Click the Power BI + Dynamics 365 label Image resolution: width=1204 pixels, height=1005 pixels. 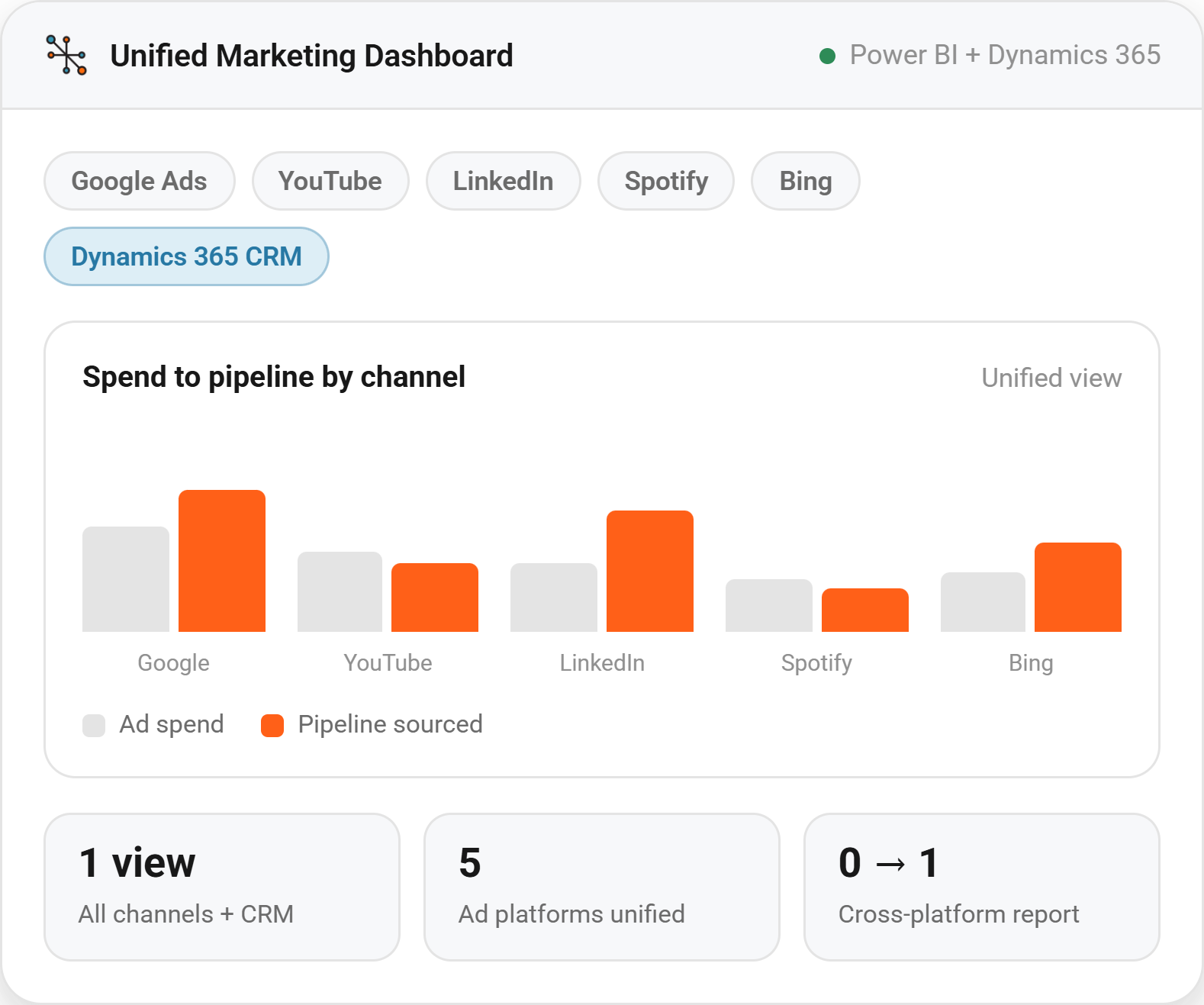tap(1005, 55)
